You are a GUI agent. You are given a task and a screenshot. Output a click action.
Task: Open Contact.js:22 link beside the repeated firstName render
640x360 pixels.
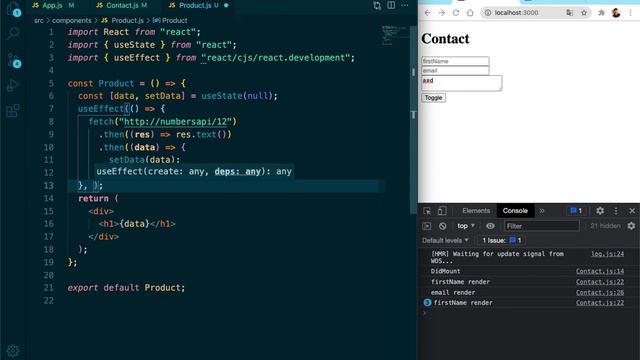600,303
